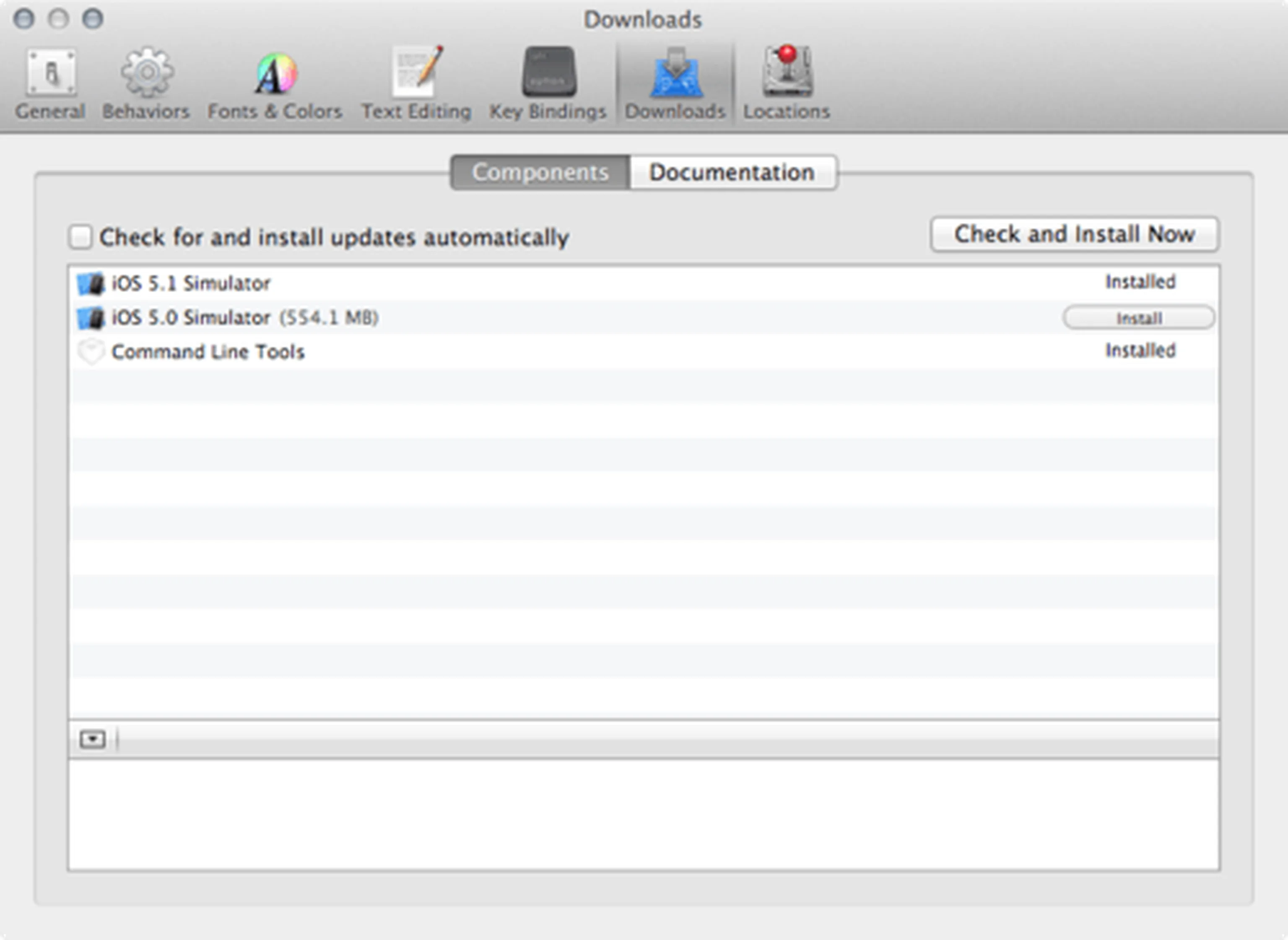This screenshot has width=1288, height=940.
Task: Click the iOS 5.1 Simulator package icon
Action: (x=91, y=283)
